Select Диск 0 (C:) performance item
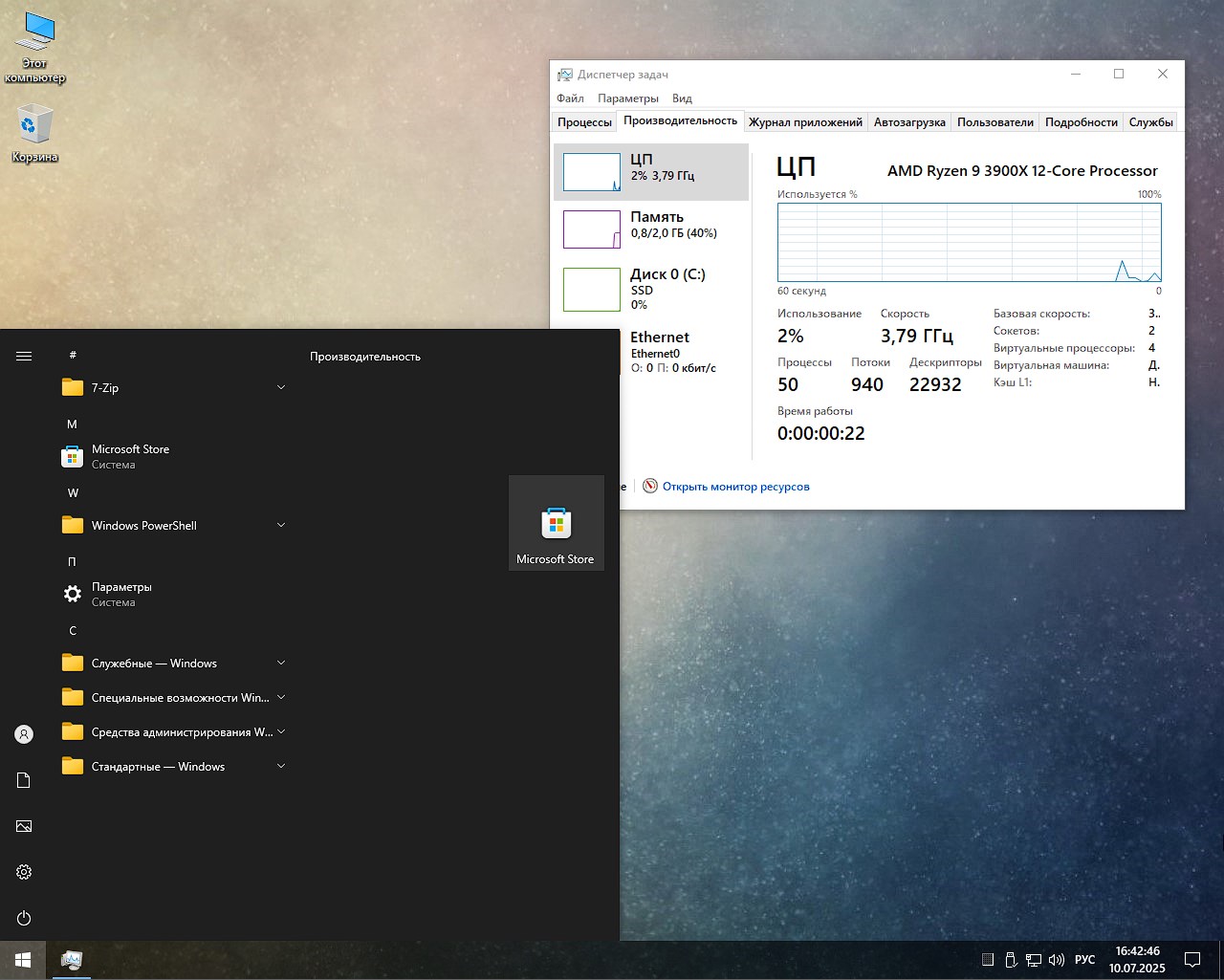 coord(651,289)
